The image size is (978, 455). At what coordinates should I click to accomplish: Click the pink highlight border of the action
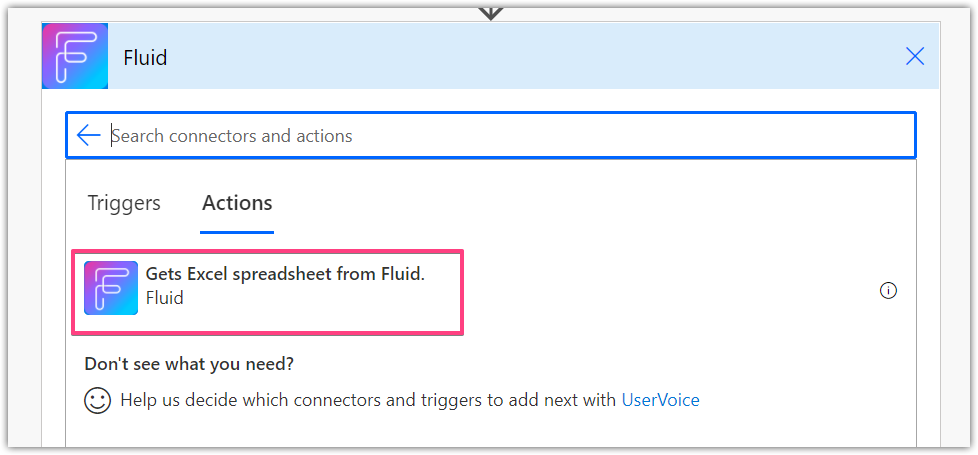(268, 252)
